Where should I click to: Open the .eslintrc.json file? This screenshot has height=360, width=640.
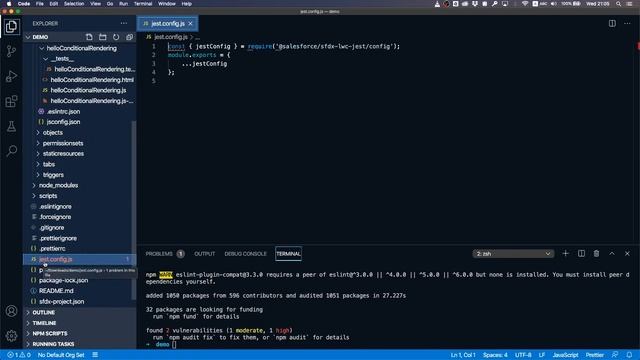63,111
